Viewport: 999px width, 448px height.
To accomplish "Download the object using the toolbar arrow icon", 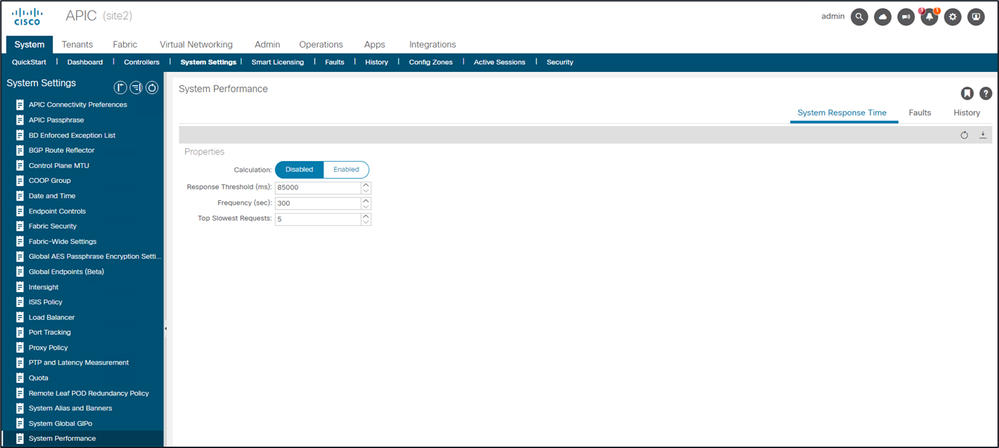I will (982, 134).
